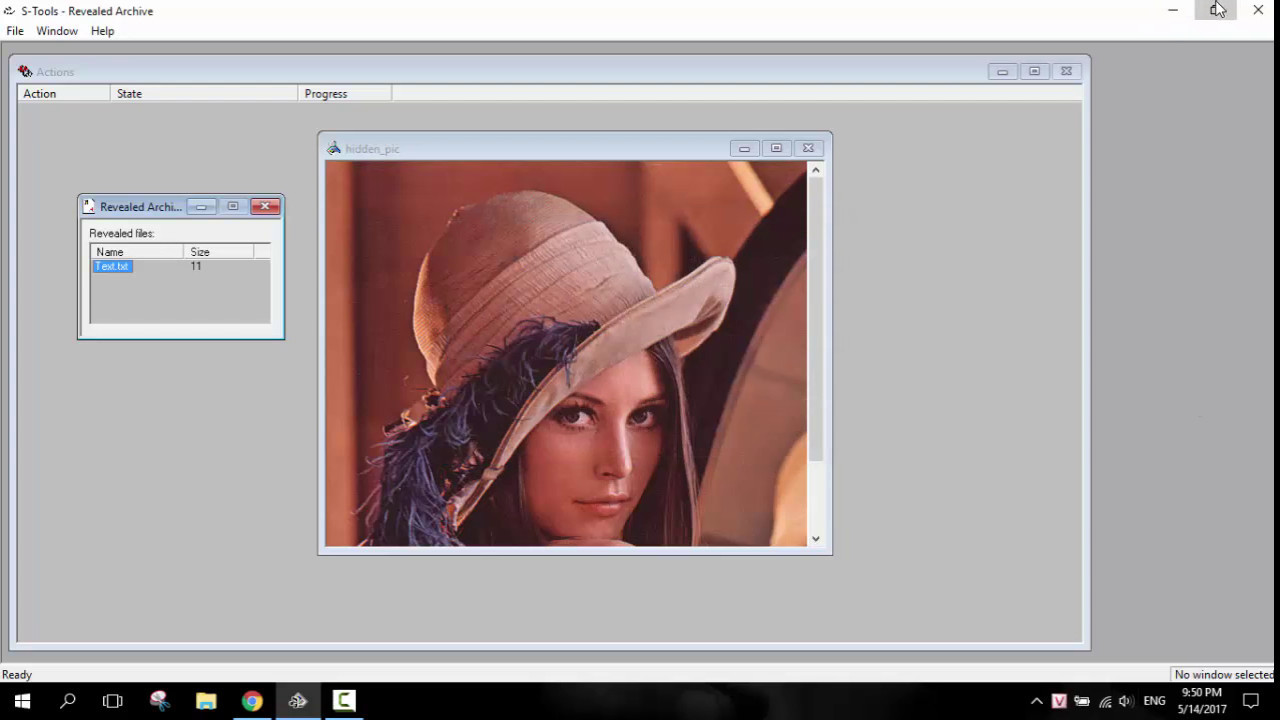
Task: Open the Windows Start menu
Action: click(x=22, y=701)
